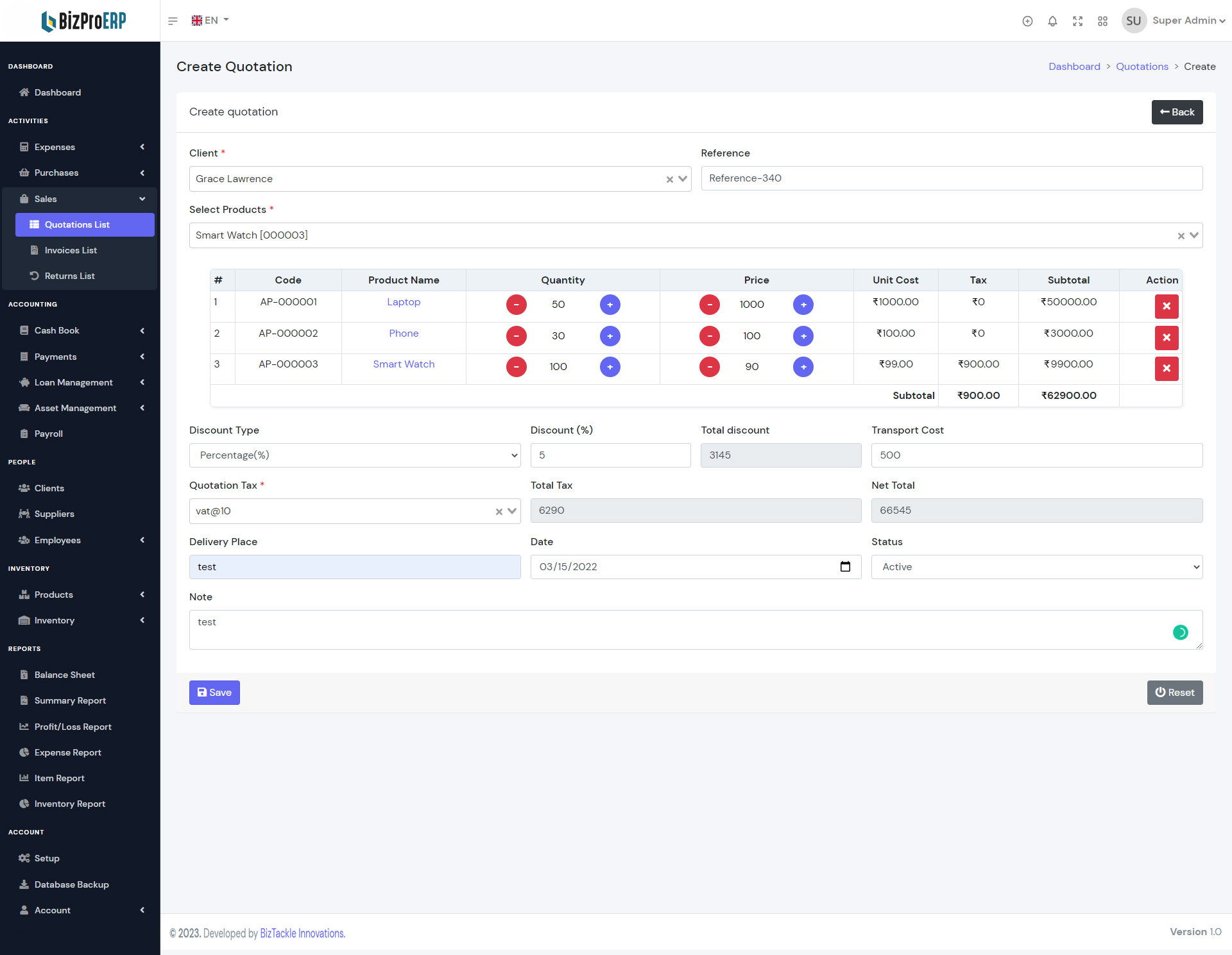
Task: Collapse sidebar with hamburger icon
Action: pyautogui.click(x=173, y=21)
